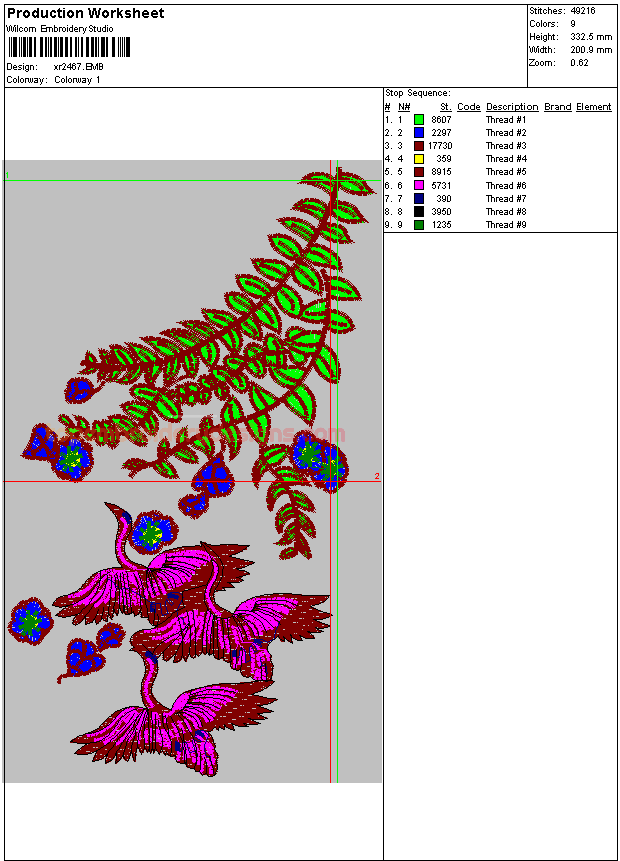Click the Brand column header
This screenshot has height=861, width=620.
(557, 107)
